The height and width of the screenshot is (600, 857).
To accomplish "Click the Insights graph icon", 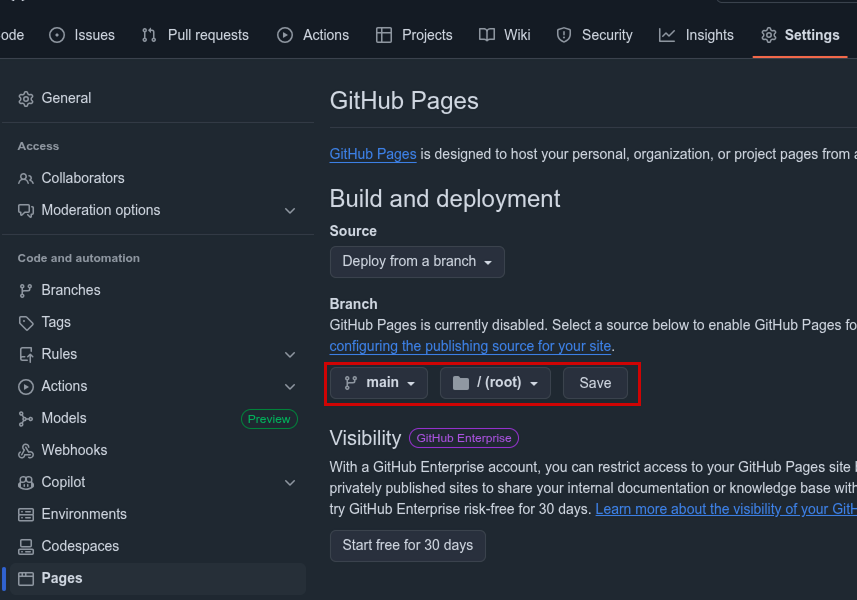I will click(x=667, y=36).
